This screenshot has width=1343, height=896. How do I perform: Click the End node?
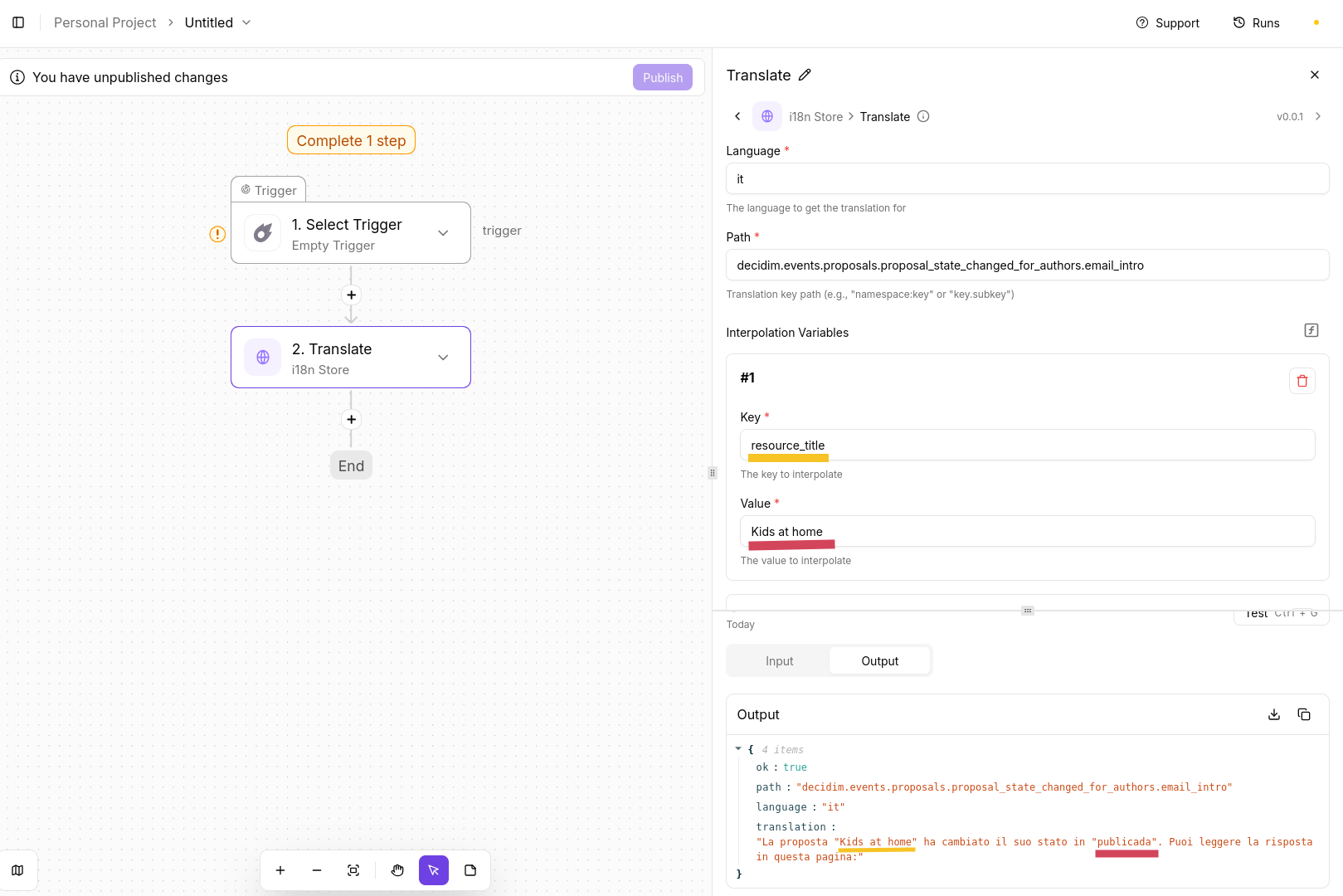351,465
